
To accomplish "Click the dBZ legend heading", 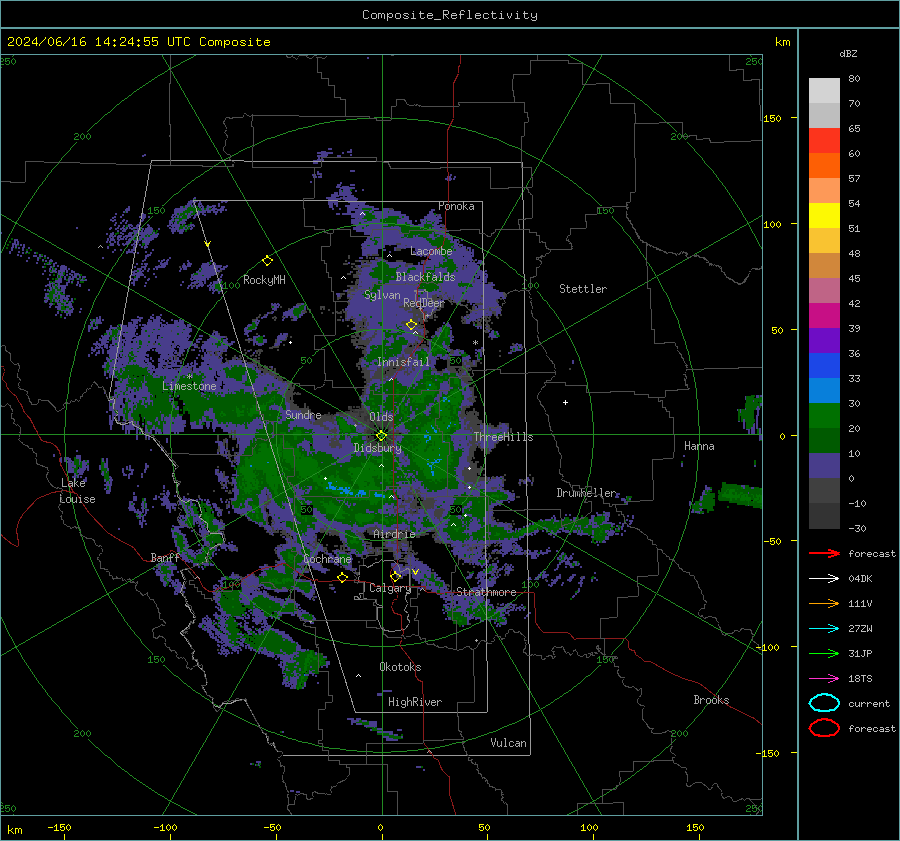I will pyautogui.click(x=848, y=54).
